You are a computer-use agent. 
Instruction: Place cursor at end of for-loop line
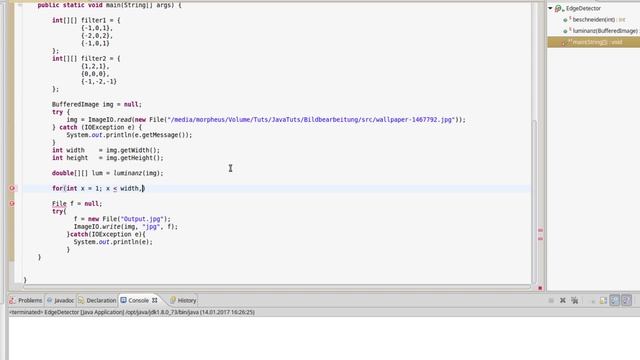click(144, 188)
